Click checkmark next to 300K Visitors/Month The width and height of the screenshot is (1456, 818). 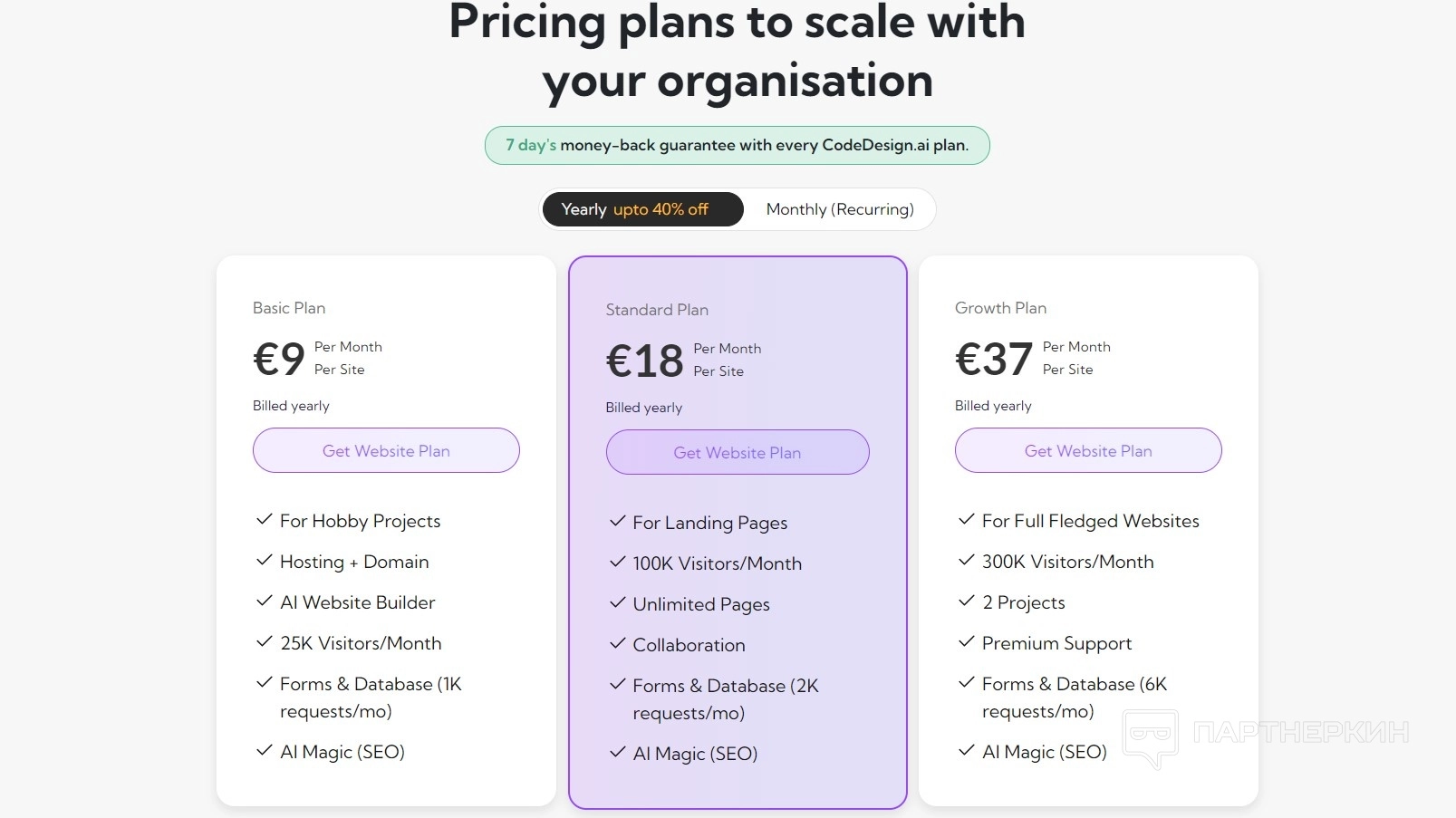(967, 561)
